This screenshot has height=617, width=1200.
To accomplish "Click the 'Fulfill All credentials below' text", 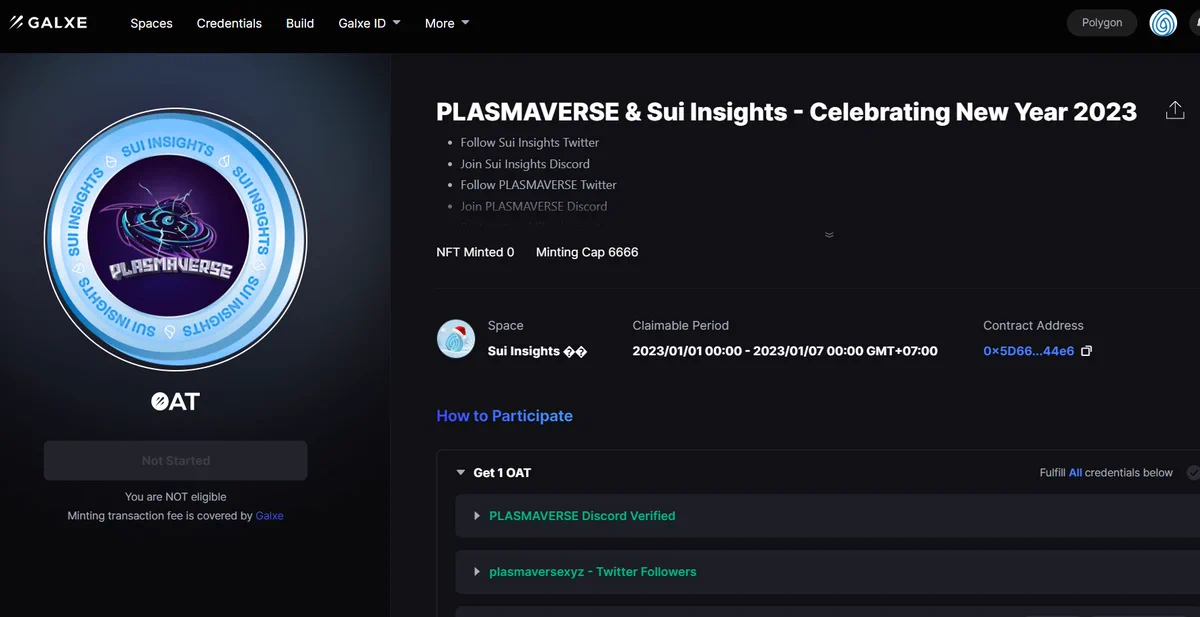I will point(1106,473).
